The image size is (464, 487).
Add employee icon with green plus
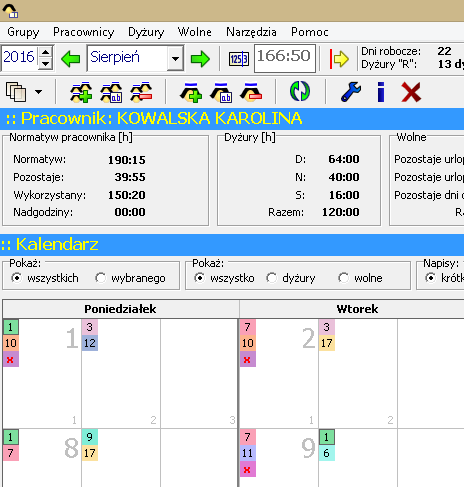[191, 92]
